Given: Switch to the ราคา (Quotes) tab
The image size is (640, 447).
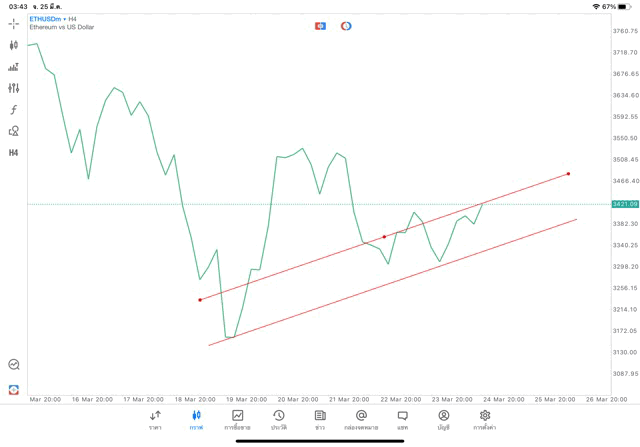Looking at the screenshot, I should (x=155, y=419).
